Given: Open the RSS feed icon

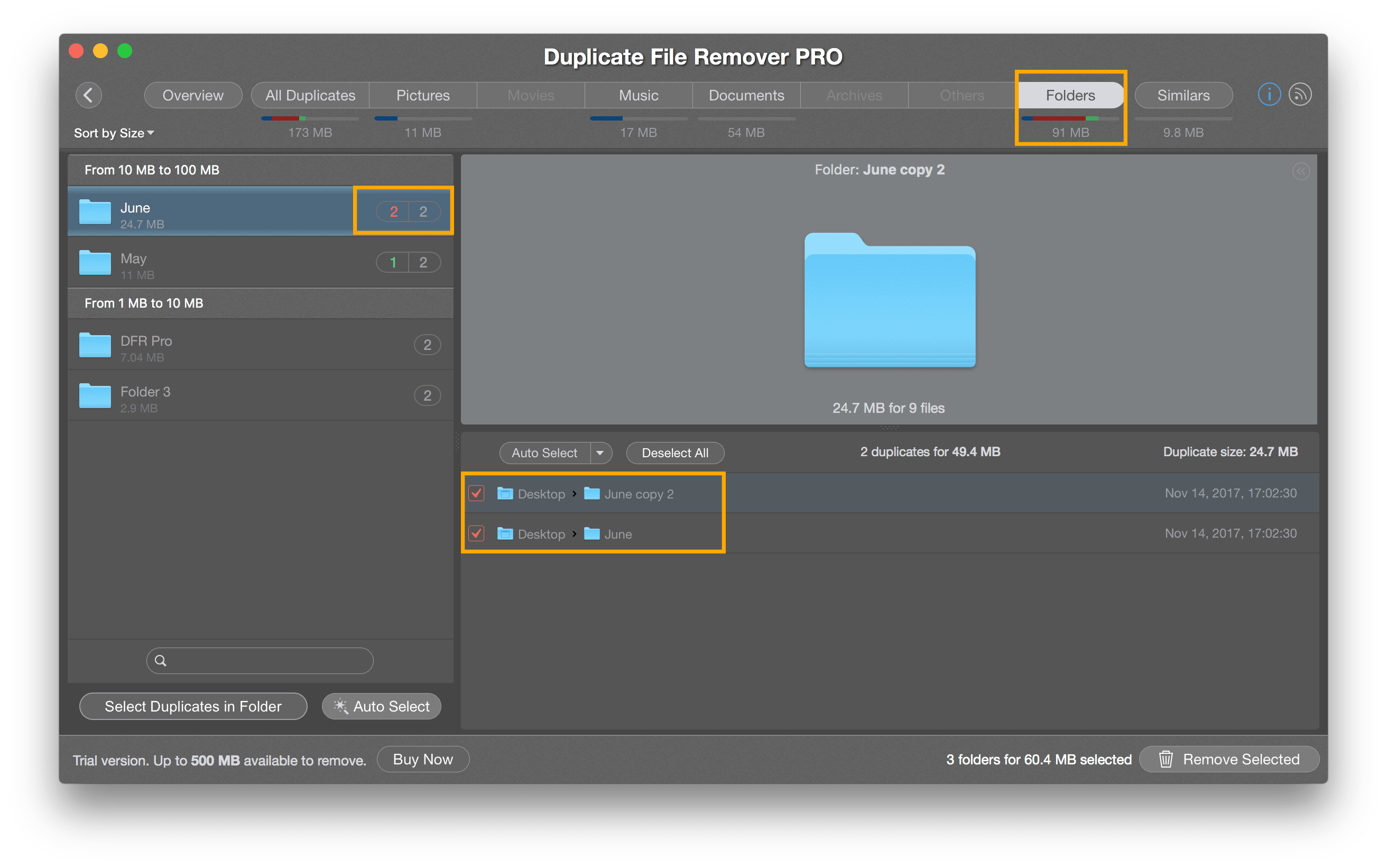Looking at the screenshot, I should [1300, 95].
